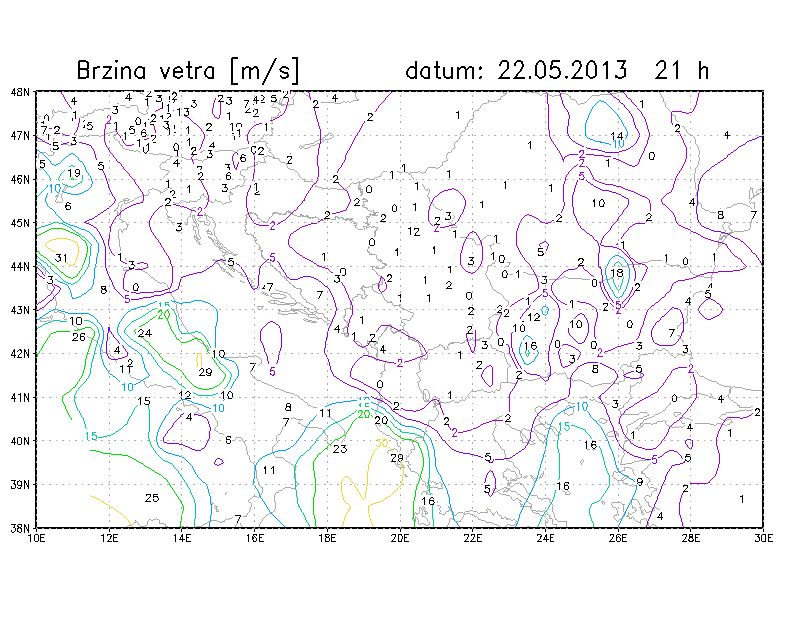Select the wind speed value 14
The image size is (800, 618).
[x=617, y=136]
